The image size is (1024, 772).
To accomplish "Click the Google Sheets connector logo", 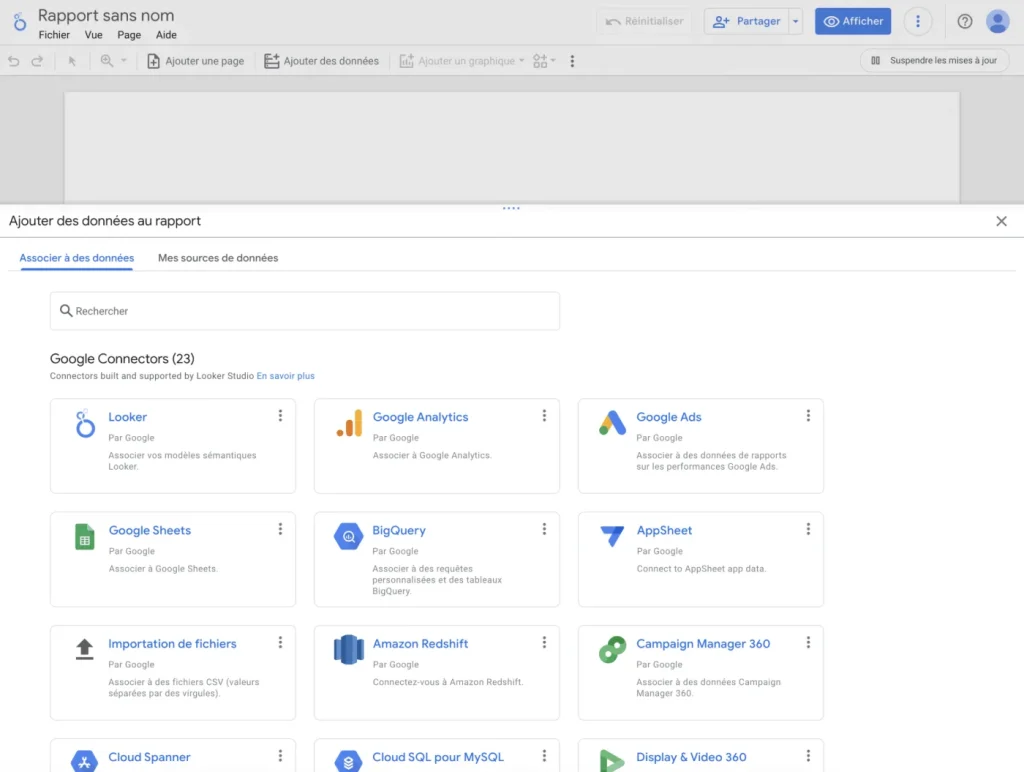I will (85, 537).
